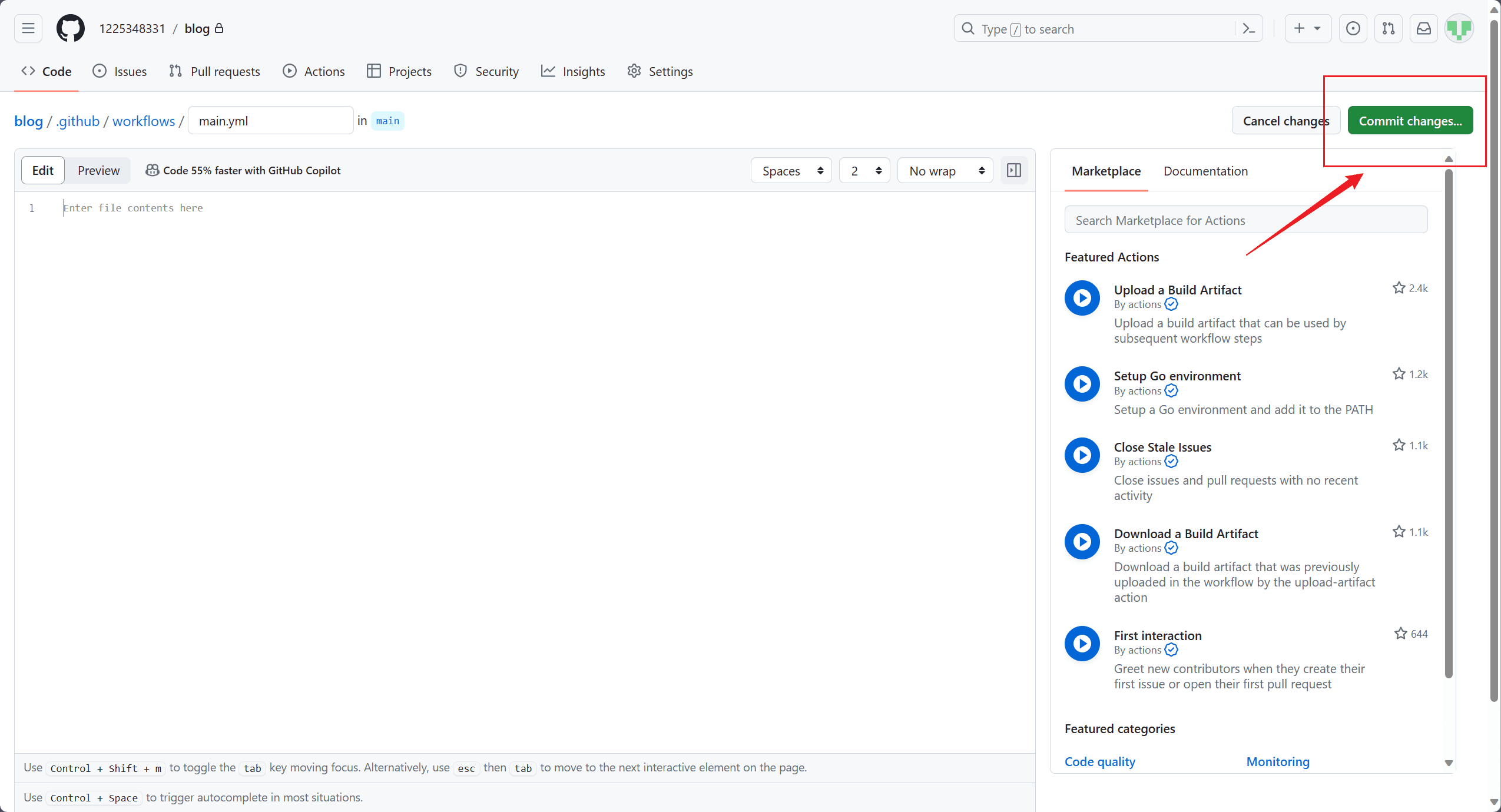This screenshot has height=812, width=1501.
Task: Click the GitHub Octocat logo
Action: 70,28
